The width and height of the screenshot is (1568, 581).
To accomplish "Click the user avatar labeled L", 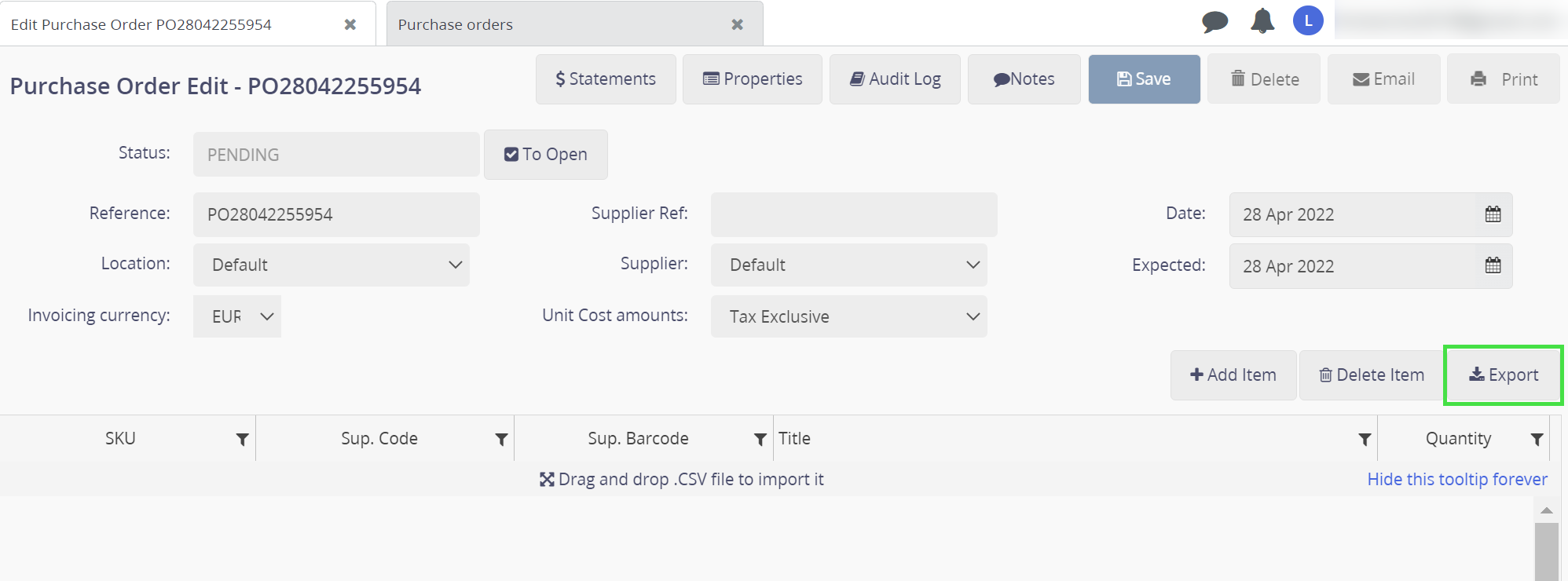I will coord(1308,21).
